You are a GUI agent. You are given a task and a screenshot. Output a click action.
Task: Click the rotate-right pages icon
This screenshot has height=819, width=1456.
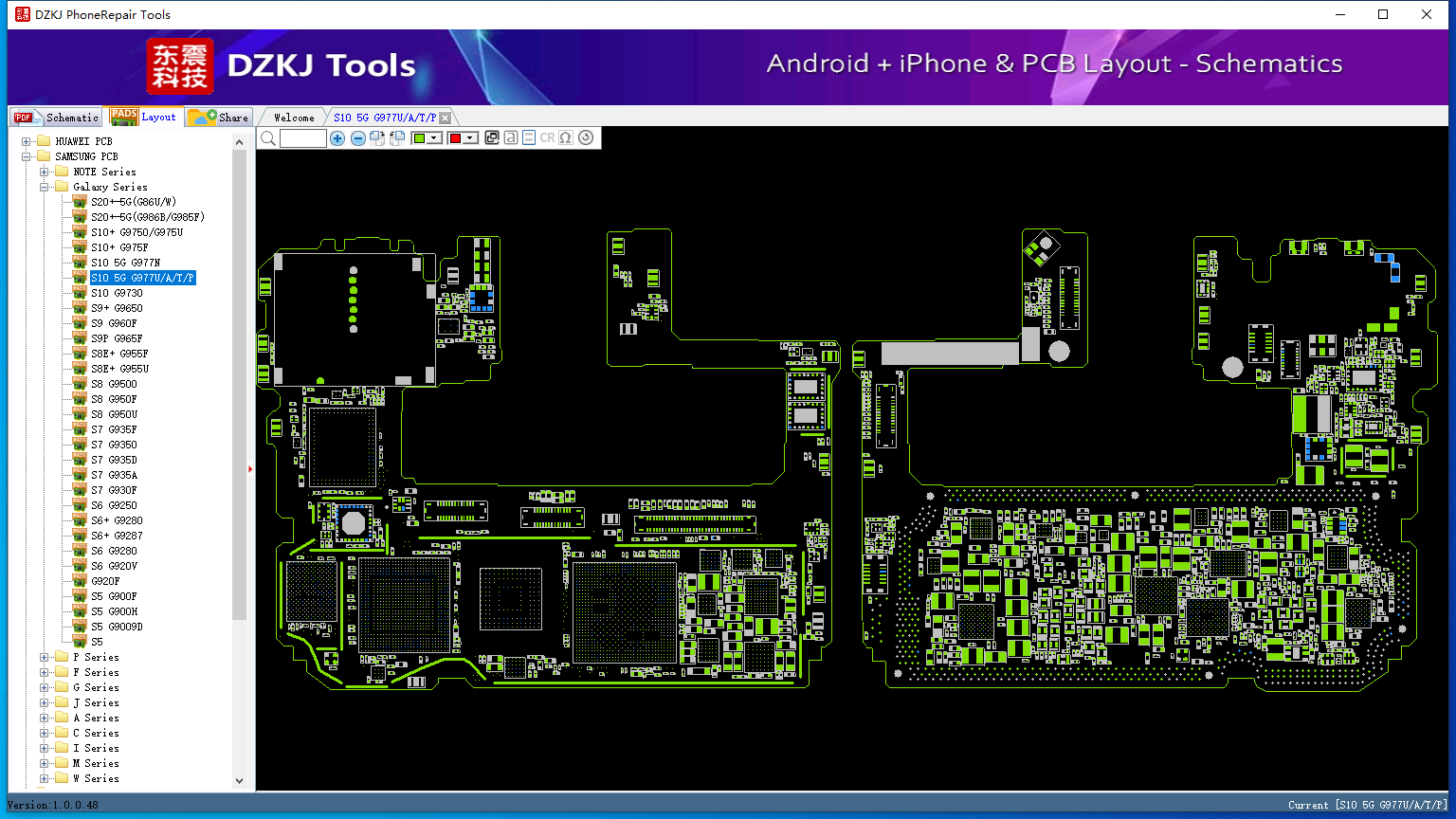(x=377, y=138)
